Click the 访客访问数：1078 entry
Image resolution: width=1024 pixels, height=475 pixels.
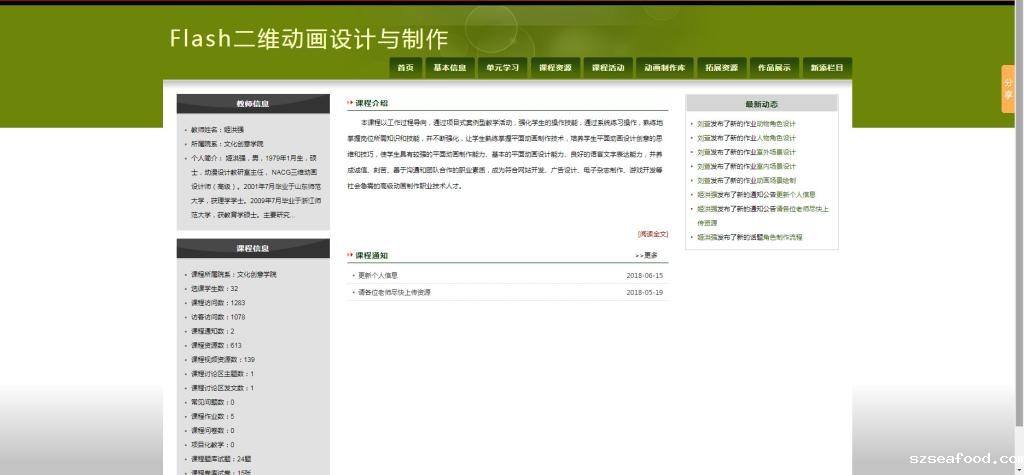tap(218, 318)
